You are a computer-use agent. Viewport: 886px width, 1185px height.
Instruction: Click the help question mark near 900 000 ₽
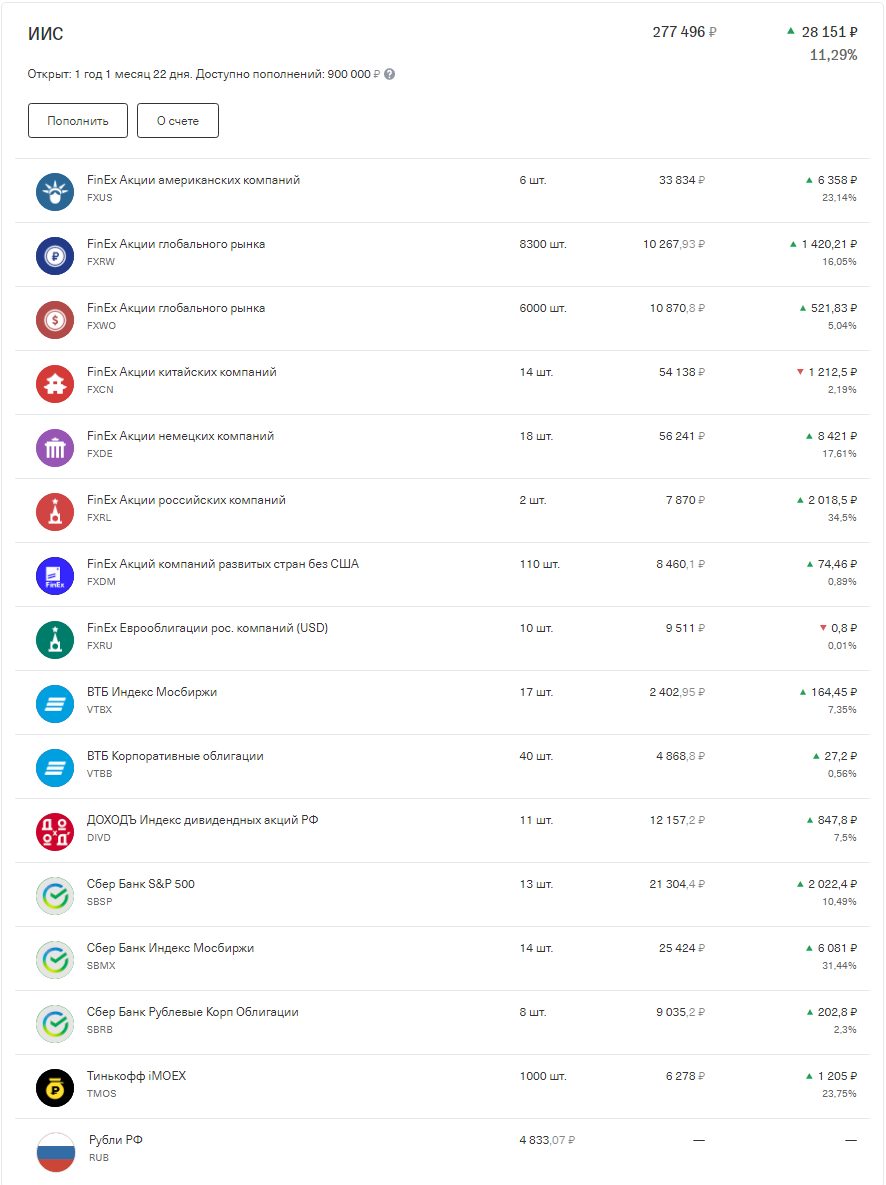pyautogui.click(x=389, y=74)
